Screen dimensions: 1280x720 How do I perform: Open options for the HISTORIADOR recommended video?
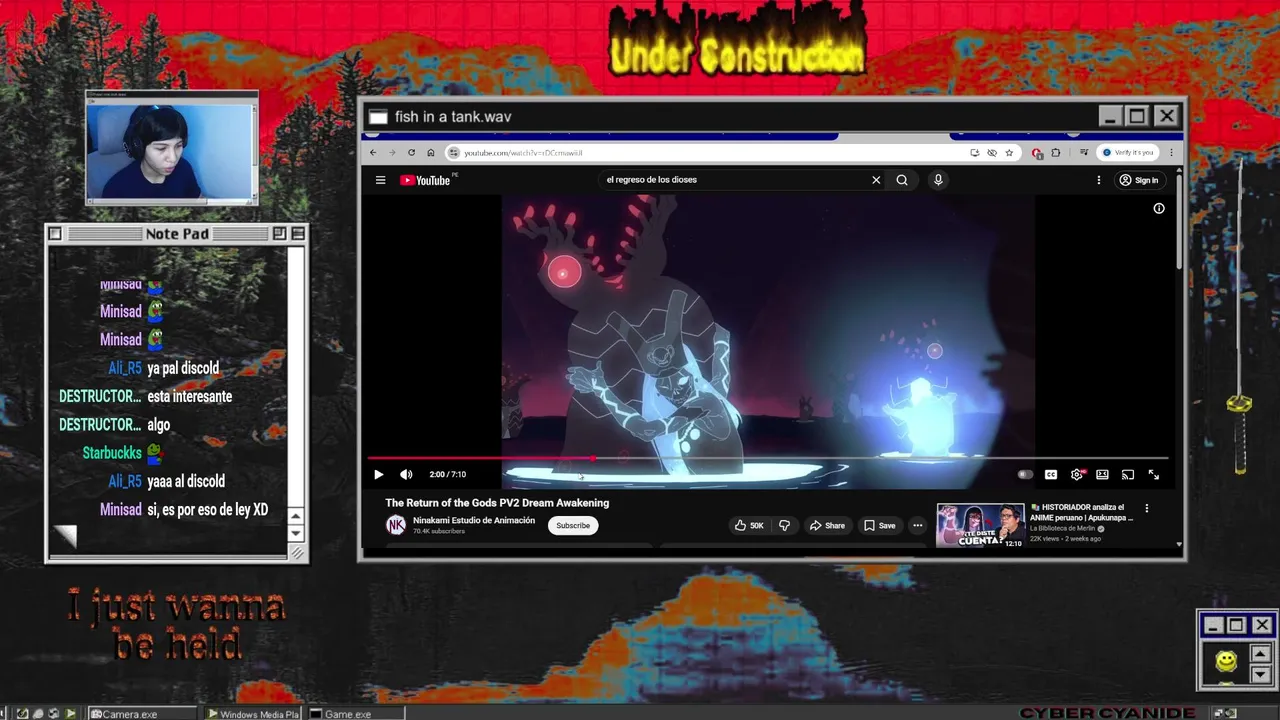coord(1147,509)
